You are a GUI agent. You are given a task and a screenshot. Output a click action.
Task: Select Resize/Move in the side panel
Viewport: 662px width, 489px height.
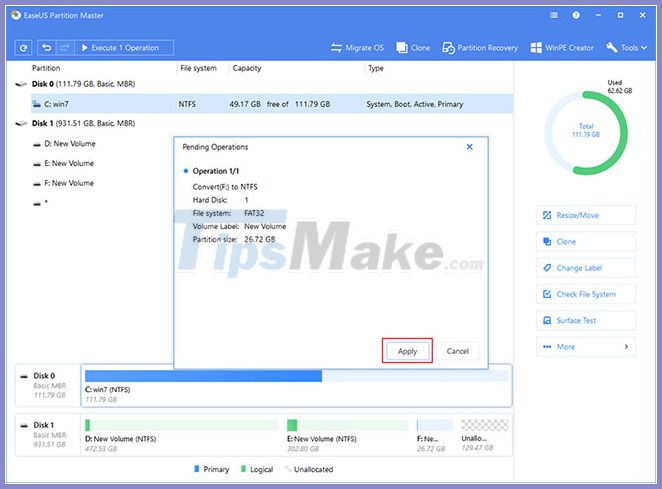(x=585, y=215)
